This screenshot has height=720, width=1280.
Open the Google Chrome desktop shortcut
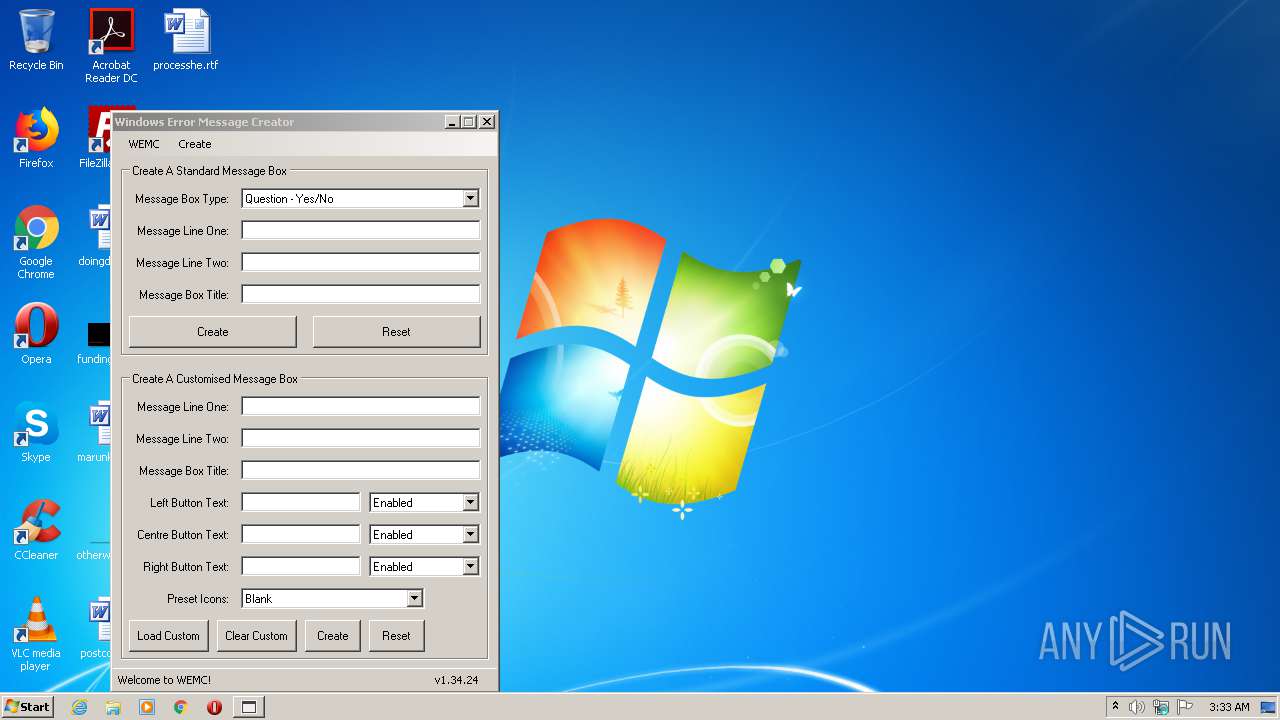36,242
